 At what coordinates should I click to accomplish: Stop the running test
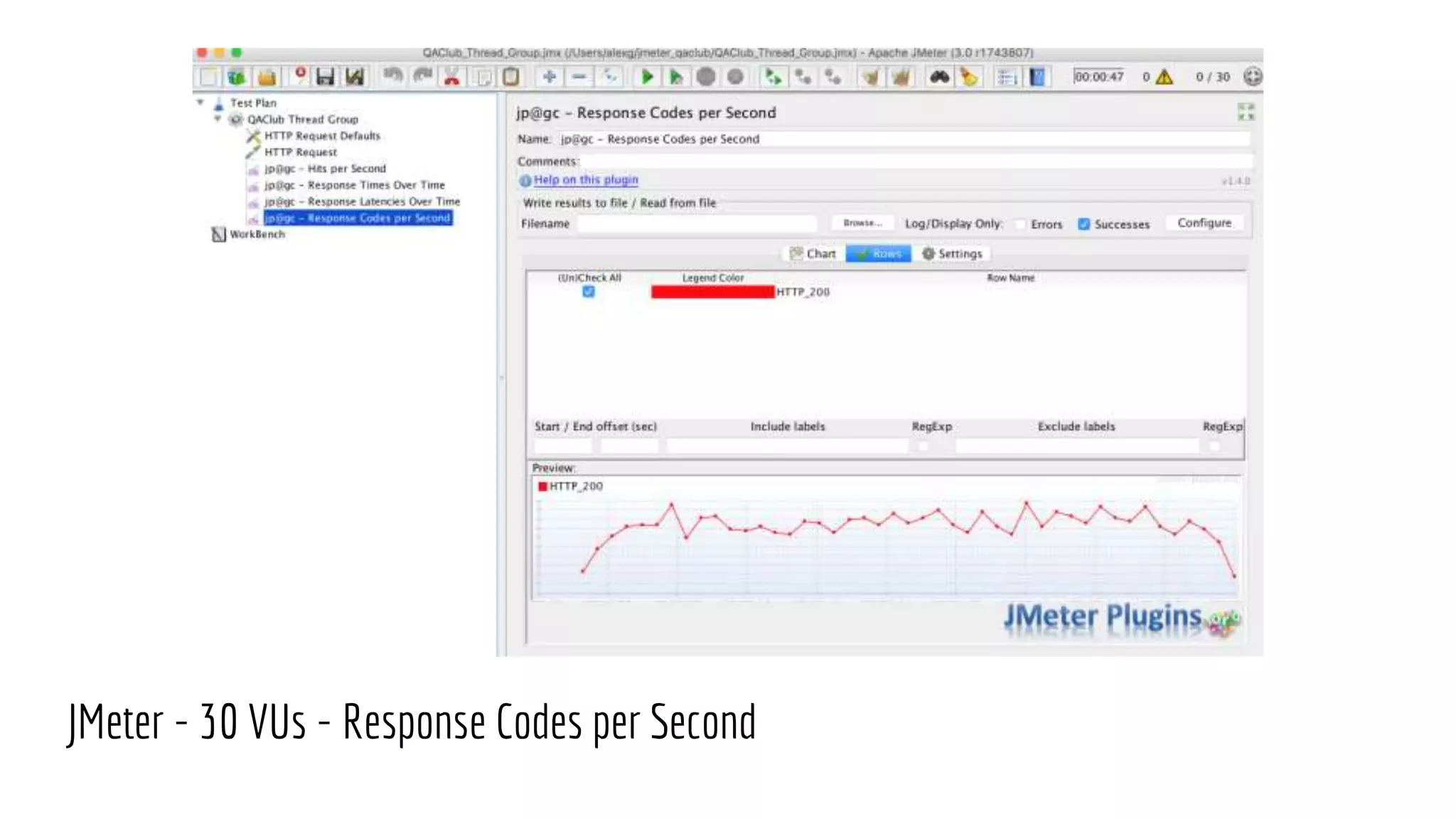pyautogui.click(x=705, y=77)
